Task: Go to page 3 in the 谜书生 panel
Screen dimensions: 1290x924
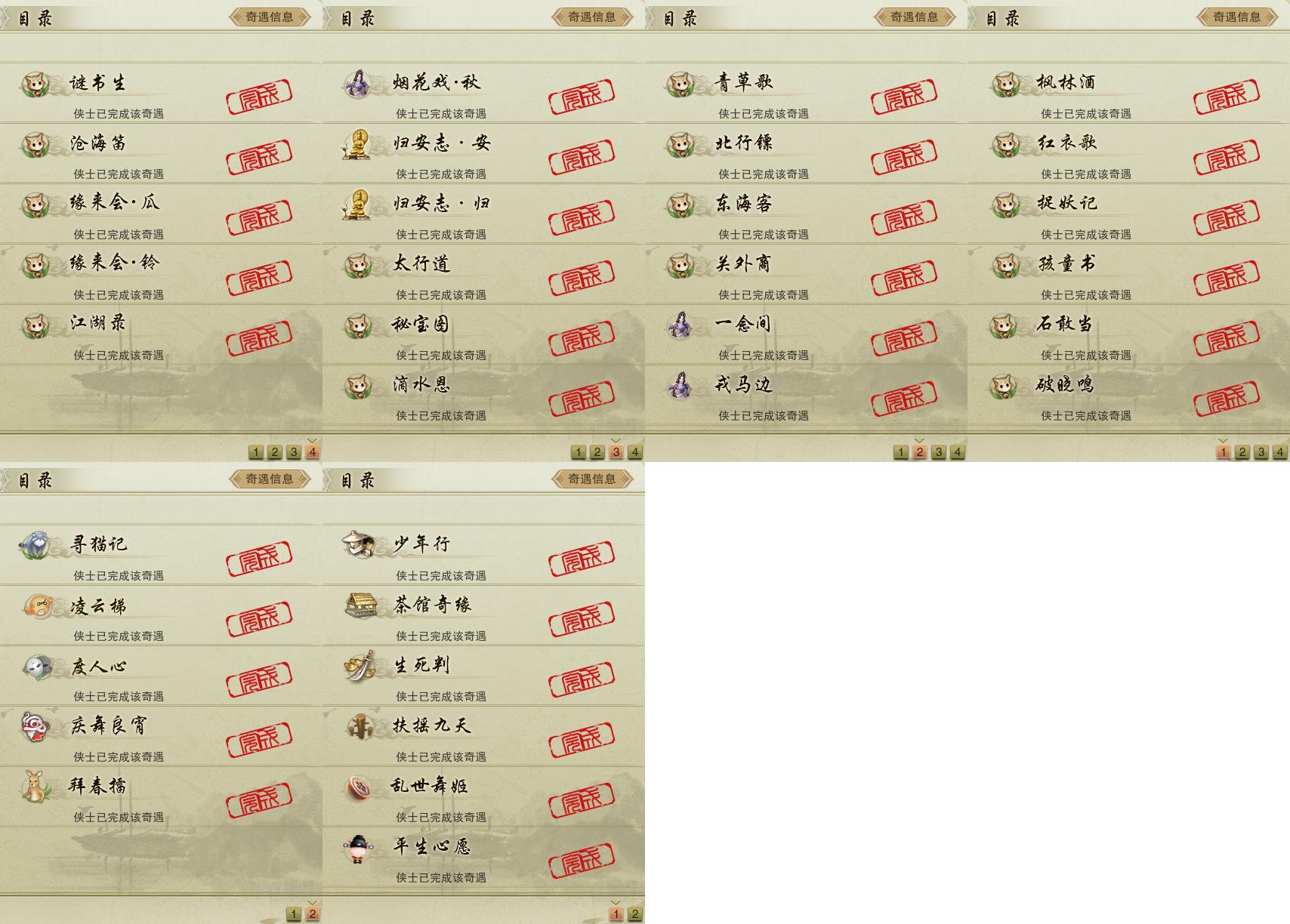Action: pos(294,452)
